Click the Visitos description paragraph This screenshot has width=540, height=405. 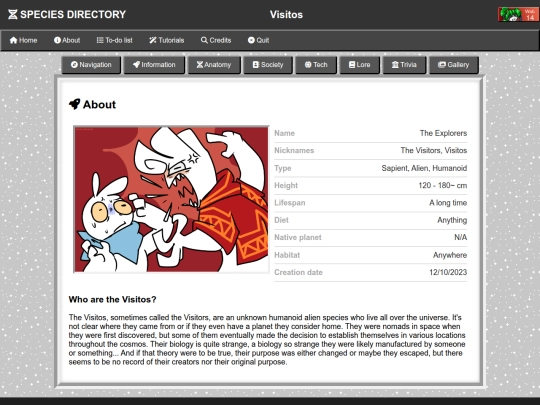pyautogui.click(x=267, y=340)
